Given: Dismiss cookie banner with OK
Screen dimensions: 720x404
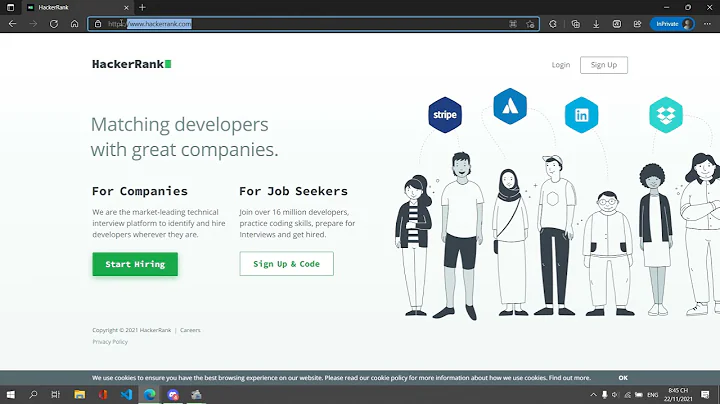Looking at the screenshot, I should [623, 378].
